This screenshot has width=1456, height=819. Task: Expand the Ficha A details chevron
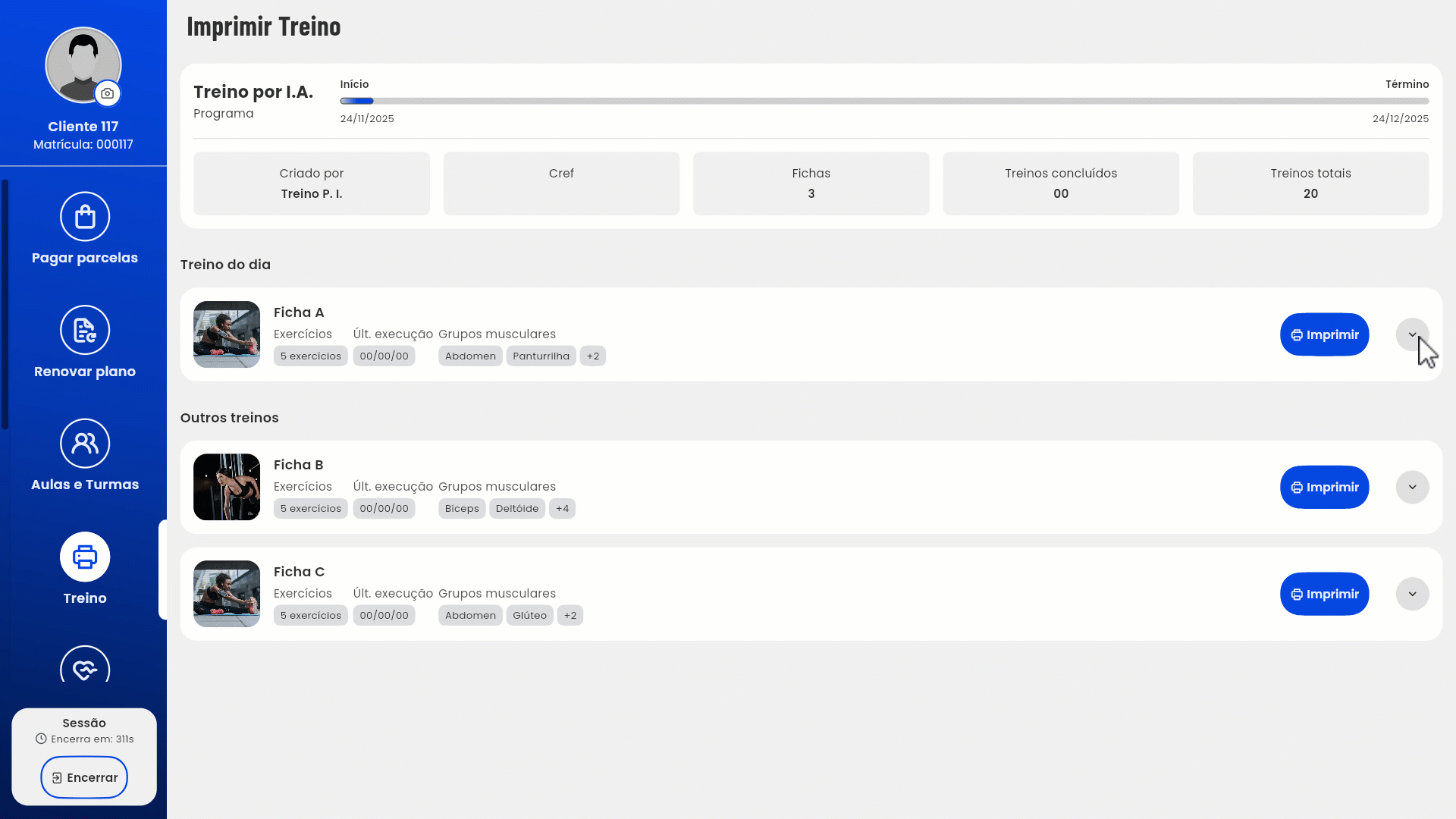(x=1412, y=334)
